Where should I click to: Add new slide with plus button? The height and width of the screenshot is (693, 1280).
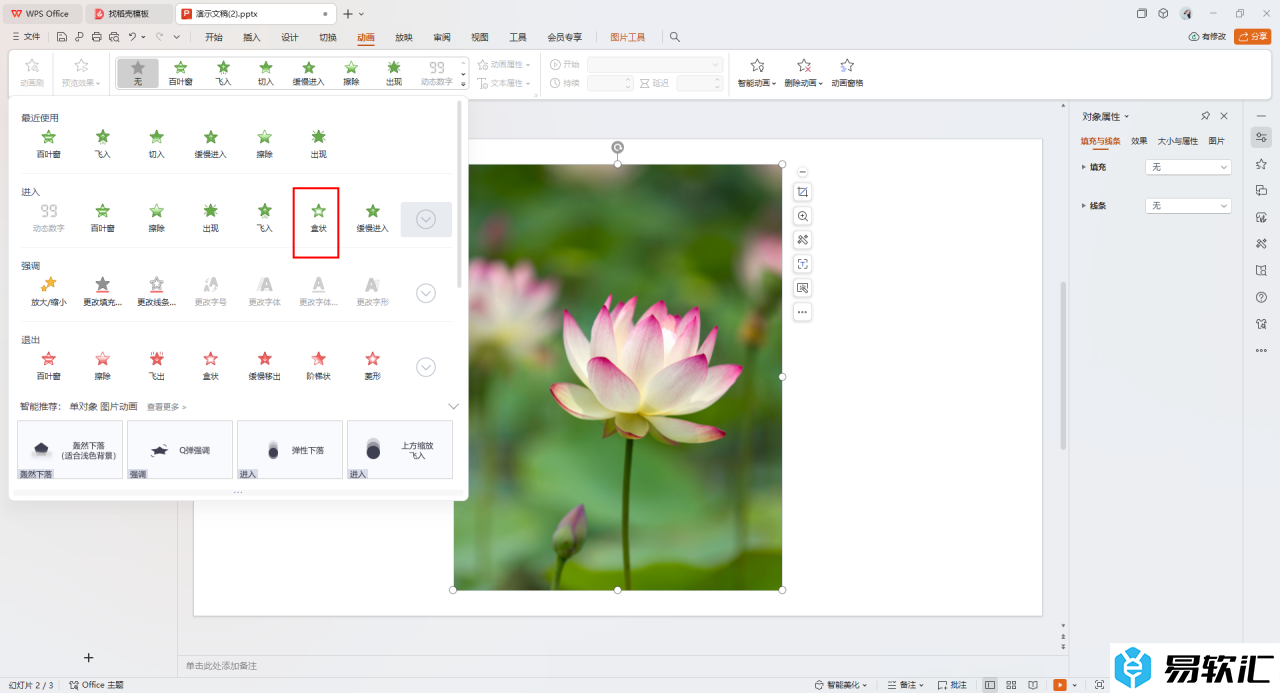[x=88, y=657]
